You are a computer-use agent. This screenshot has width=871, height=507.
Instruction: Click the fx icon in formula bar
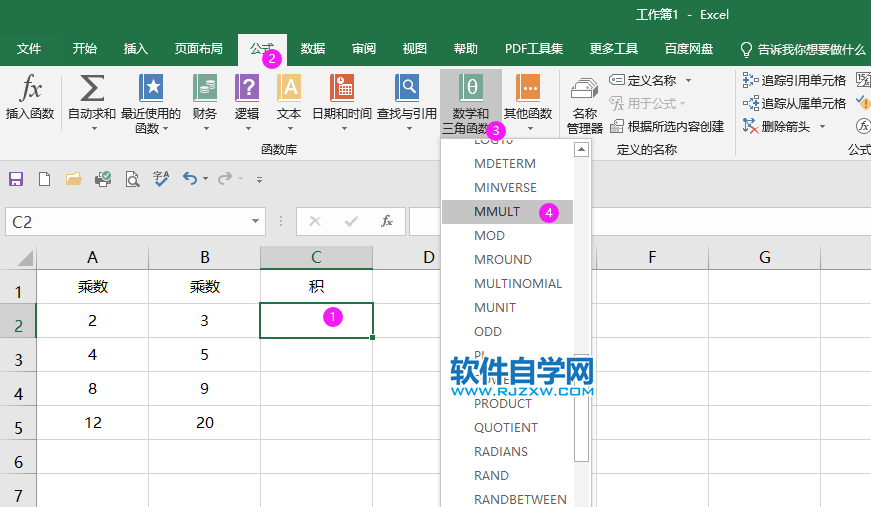[x=387, y=222]
